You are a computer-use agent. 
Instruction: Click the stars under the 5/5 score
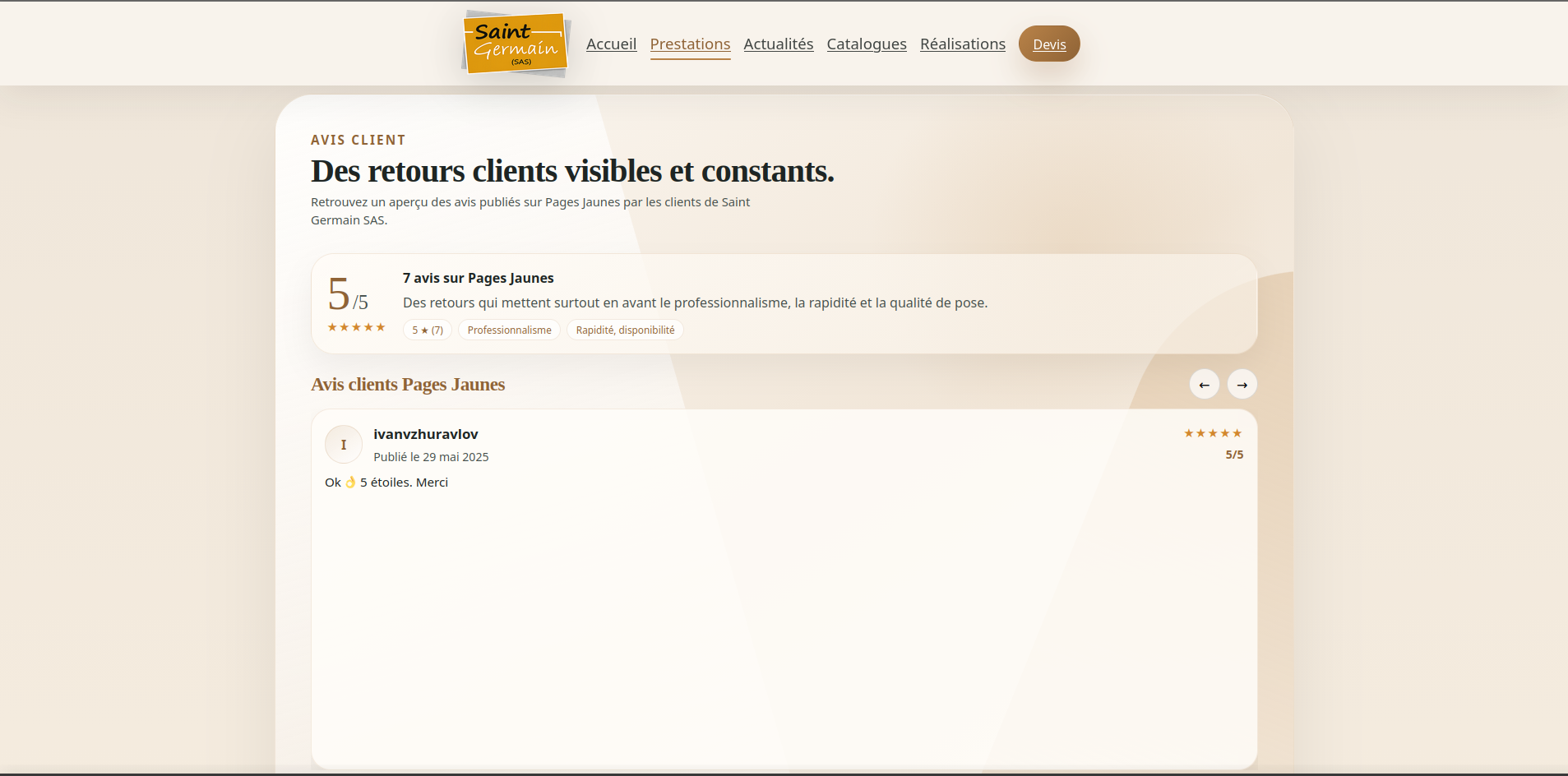356,327
